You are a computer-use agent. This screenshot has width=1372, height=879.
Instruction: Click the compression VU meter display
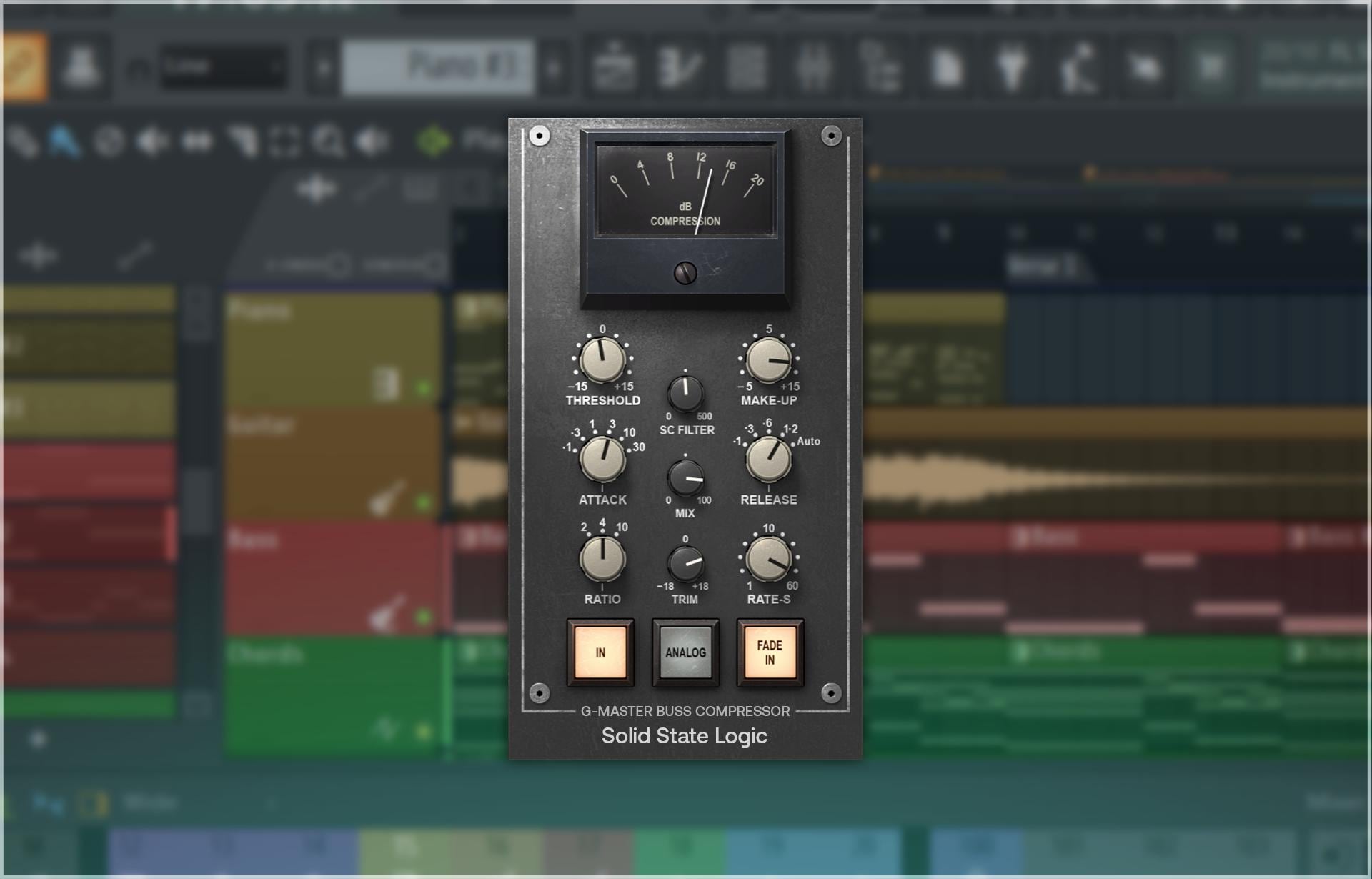(685, 190)
